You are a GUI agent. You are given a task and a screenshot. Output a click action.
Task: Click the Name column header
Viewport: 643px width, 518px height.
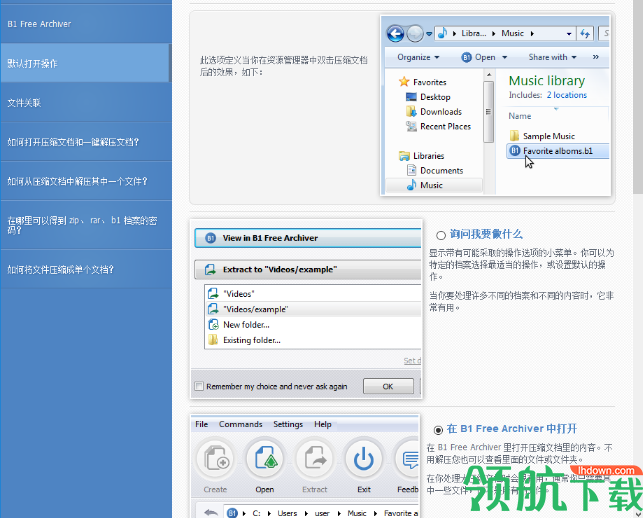520,116
